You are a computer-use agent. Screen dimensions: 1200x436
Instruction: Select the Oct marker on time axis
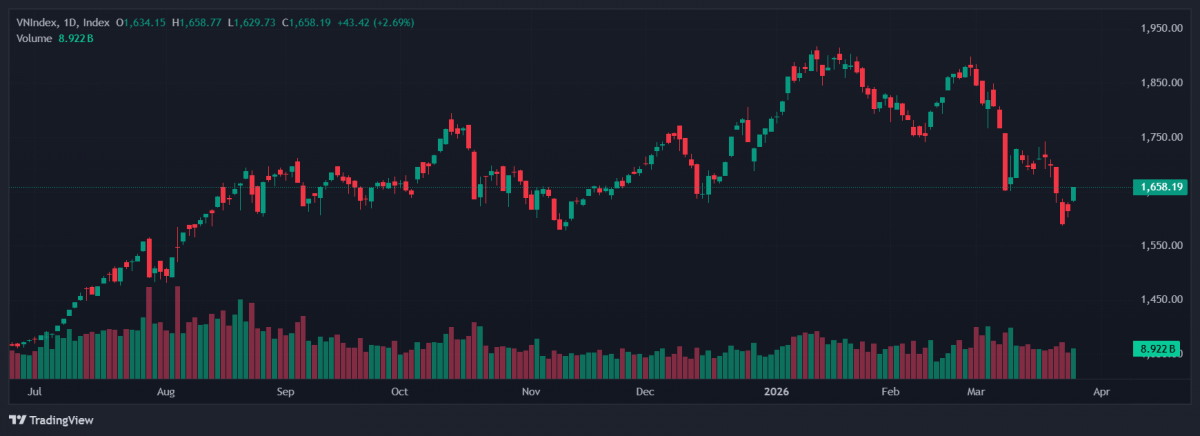(x=400, y=393)
